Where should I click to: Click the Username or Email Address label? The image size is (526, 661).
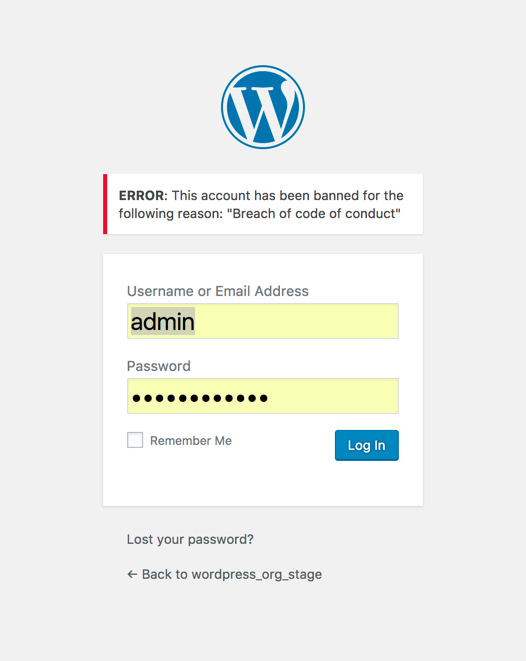click(x=218, y=291)
